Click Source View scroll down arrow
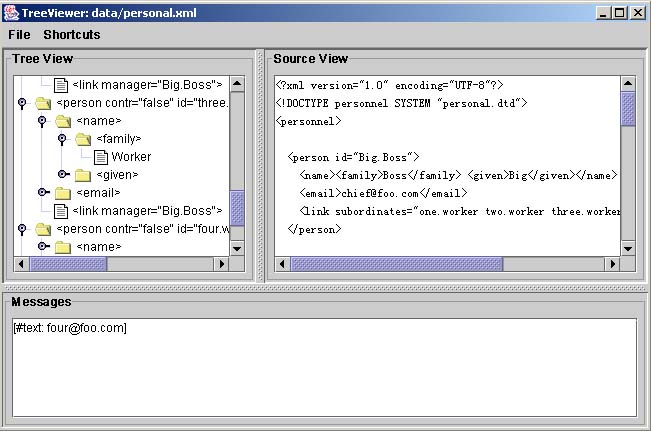The height and width of the screenshot is (431, 651). [628, 249]
